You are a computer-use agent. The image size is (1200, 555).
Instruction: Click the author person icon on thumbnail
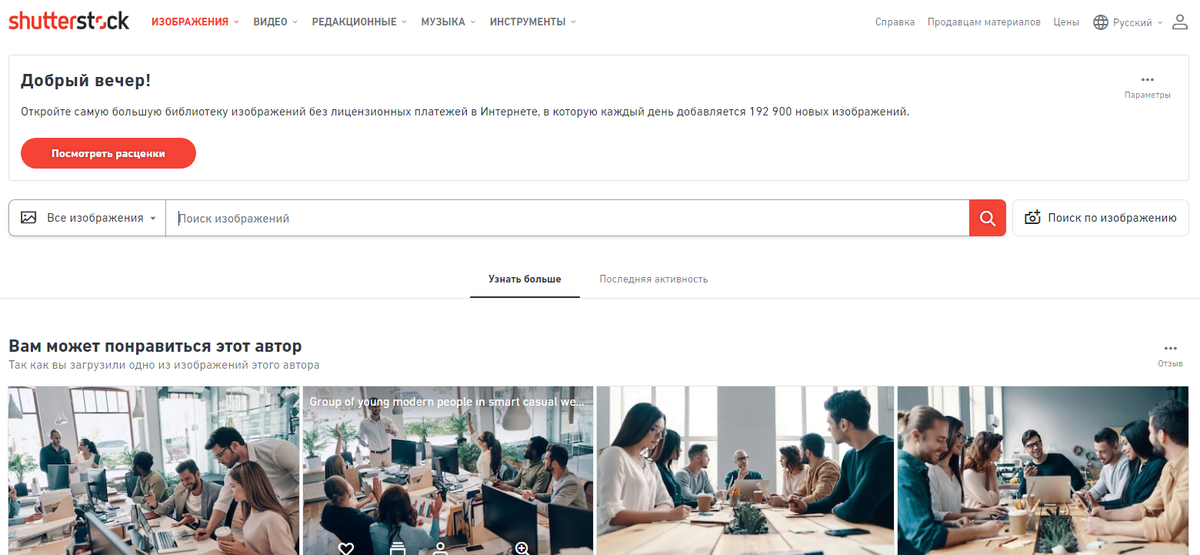[440, 548]
